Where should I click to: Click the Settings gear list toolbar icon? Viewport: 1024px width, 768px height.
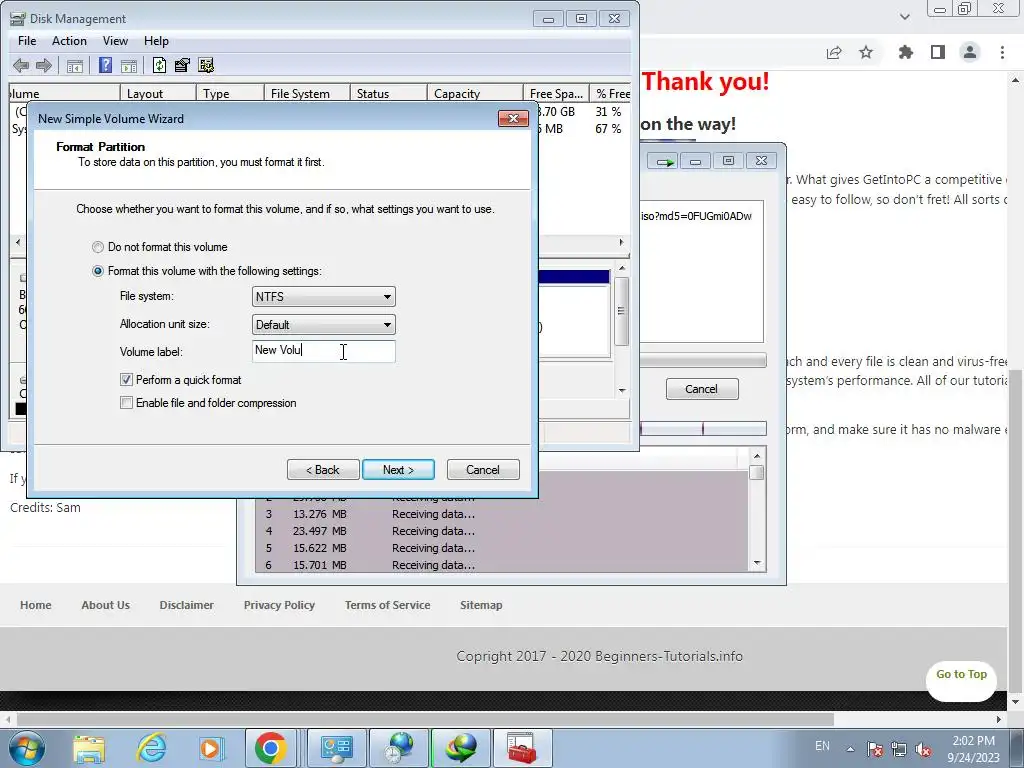(x=206, y=65)
